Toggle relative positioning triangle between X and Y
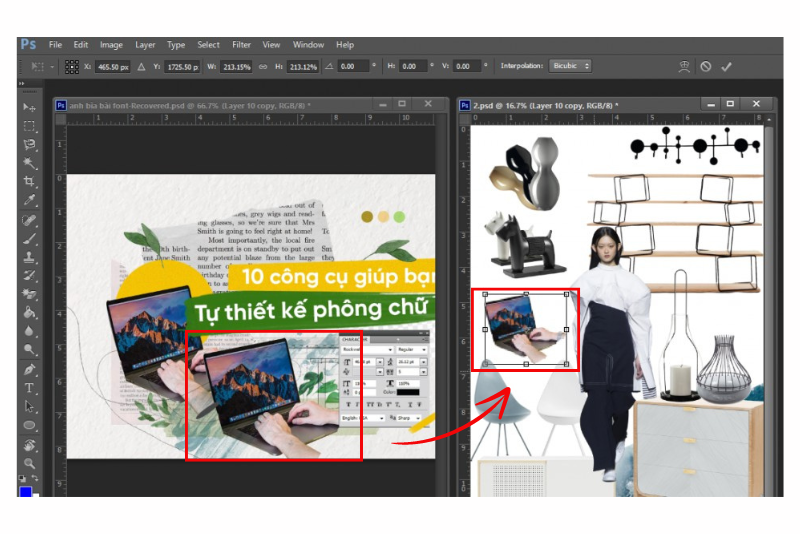800x534 pixels. point(141,66)
